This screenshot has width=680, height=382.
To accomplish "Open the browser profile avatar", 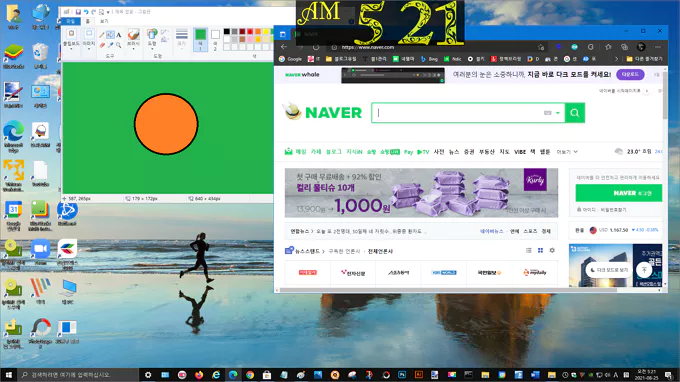I will click(641, 47).
